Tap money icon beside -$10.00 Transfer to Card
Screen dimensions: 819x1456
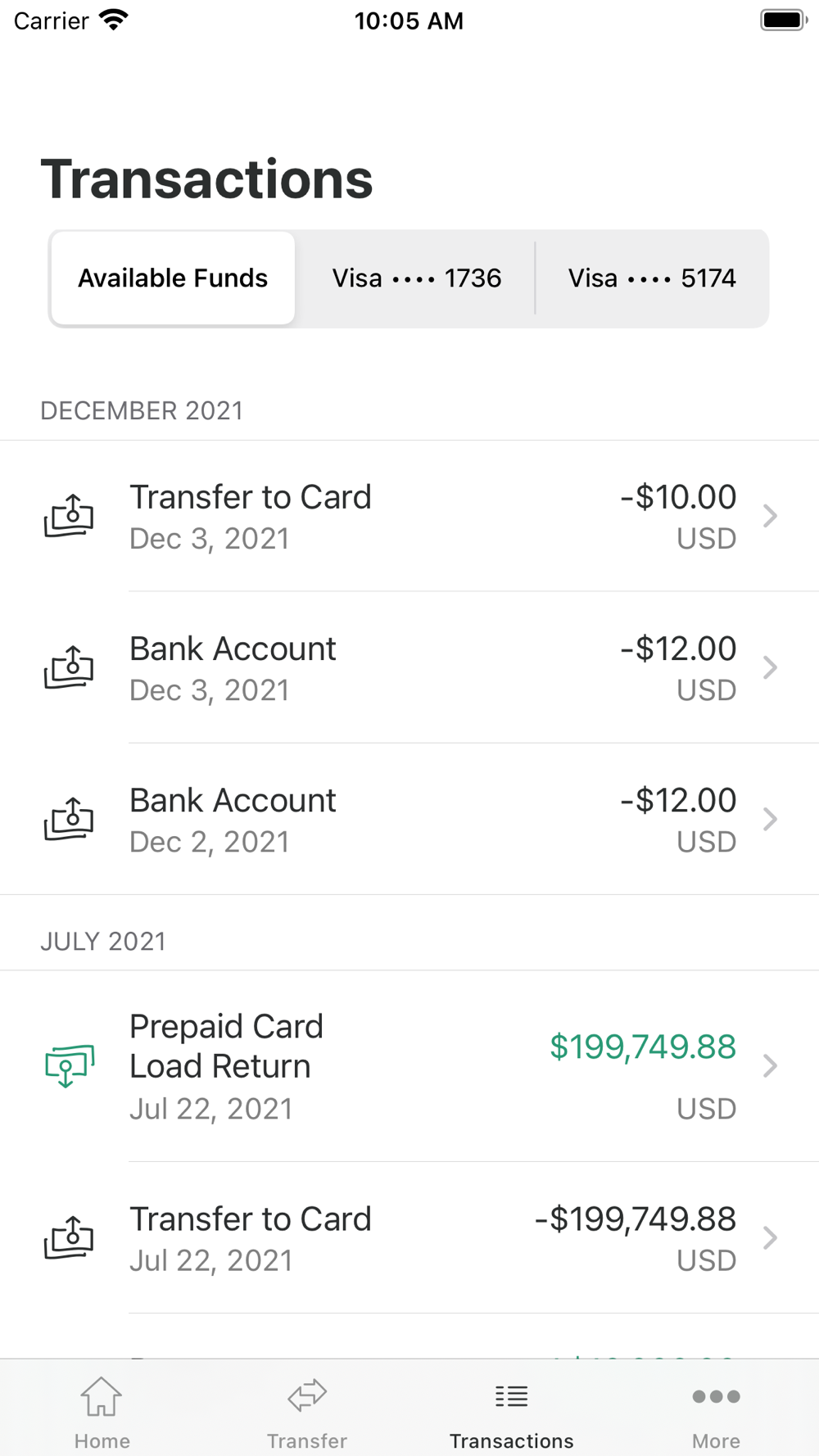point(69,516)
